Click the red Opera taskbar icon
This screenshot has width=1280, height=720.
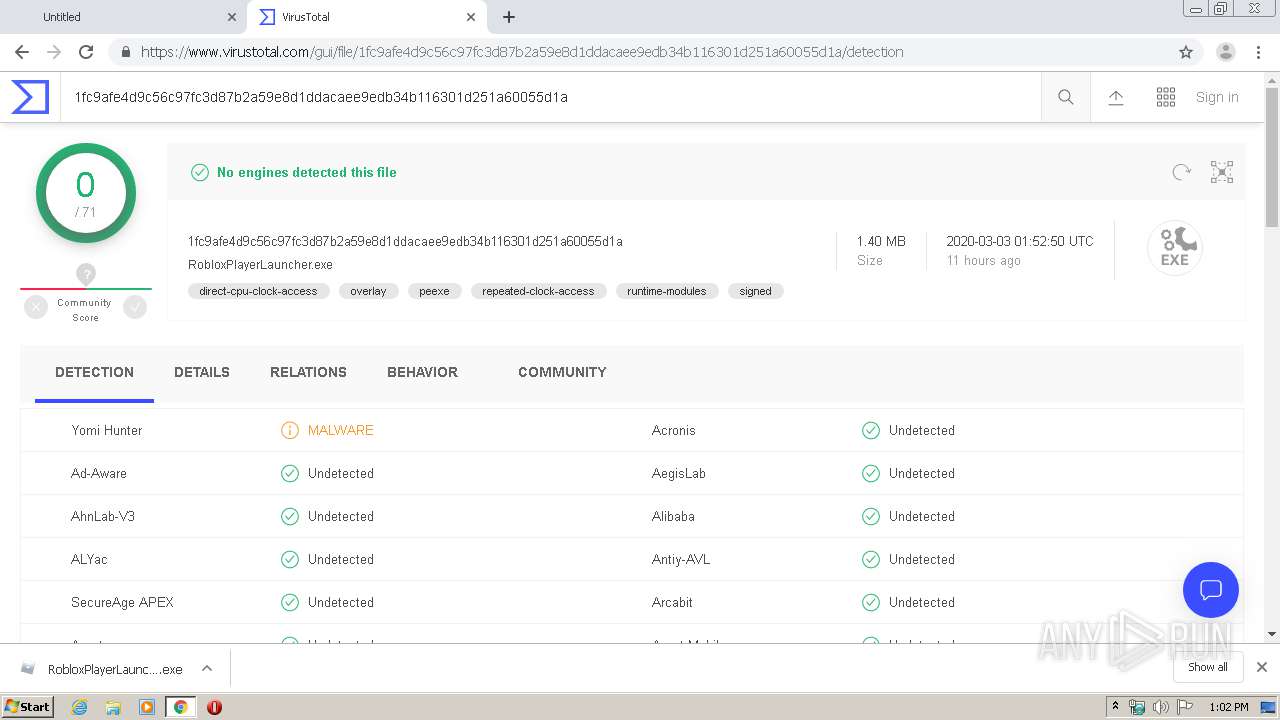click(x=214, y=707)
